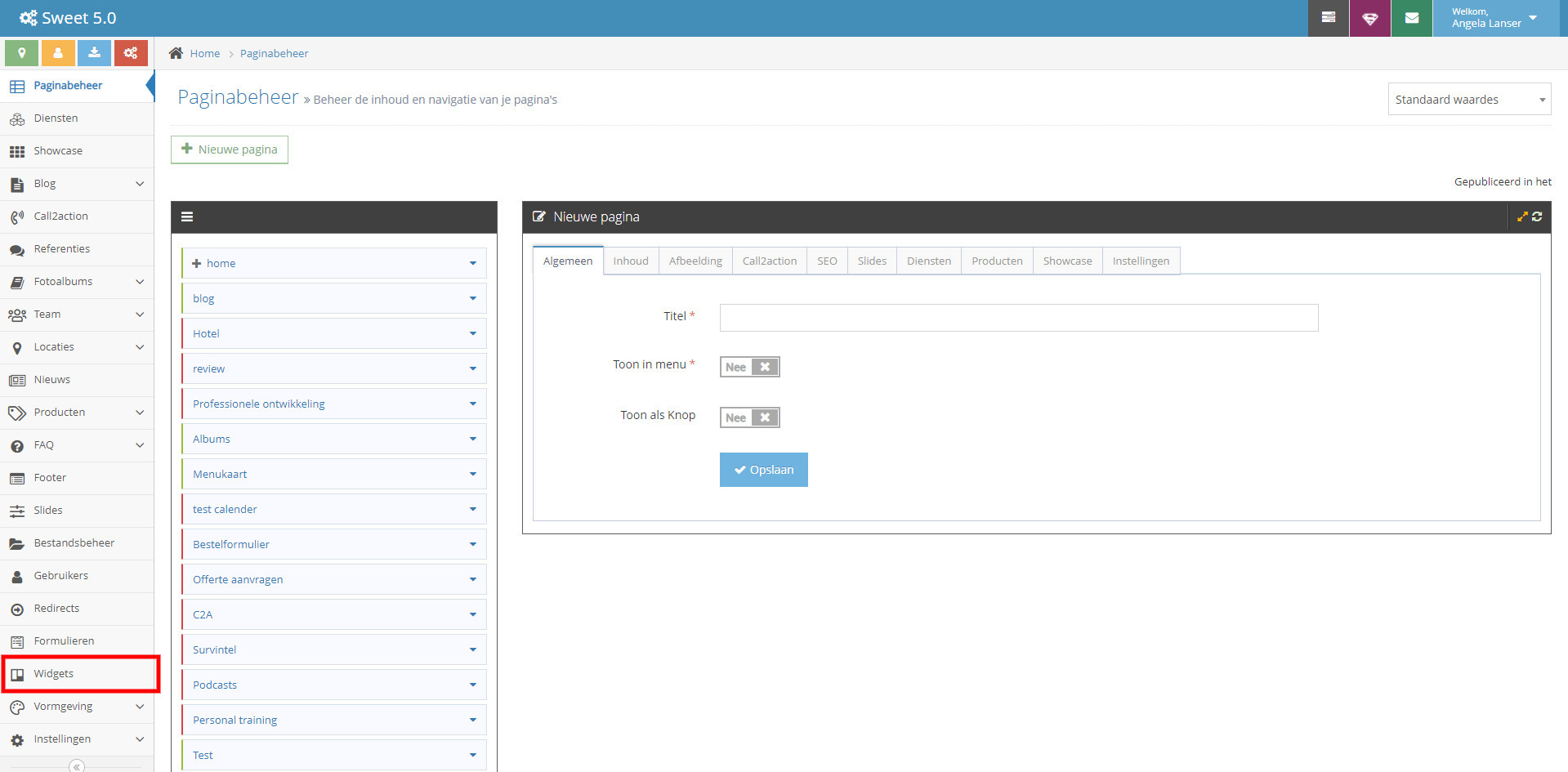This screenshot has width=1568, height=772.
Task: Expand the Locaties sidebar submenu
Action: tap(140, 347)
